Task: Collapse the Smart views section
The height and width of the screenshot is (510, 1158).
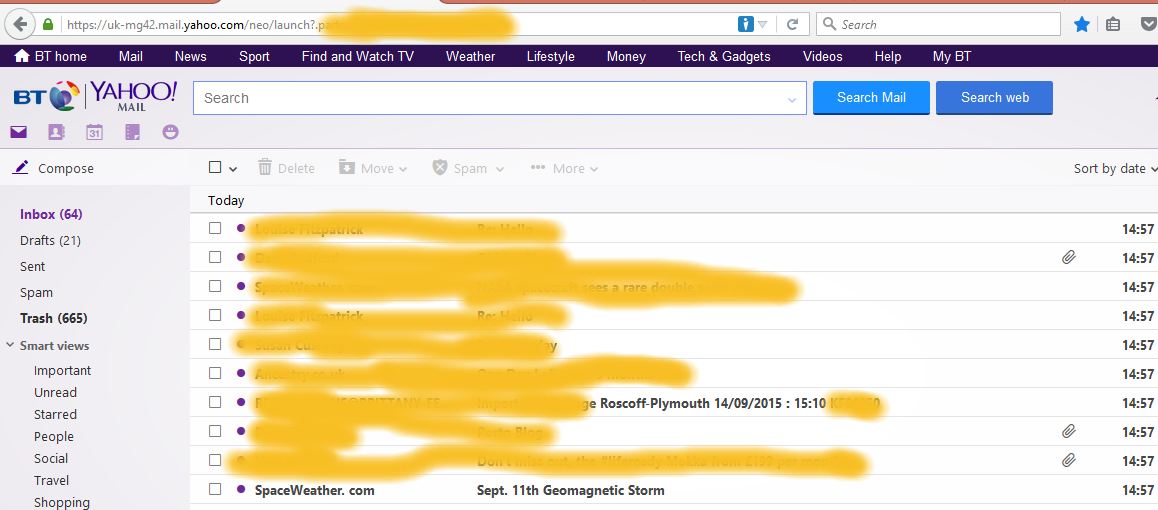Action: tap(10, 346)
